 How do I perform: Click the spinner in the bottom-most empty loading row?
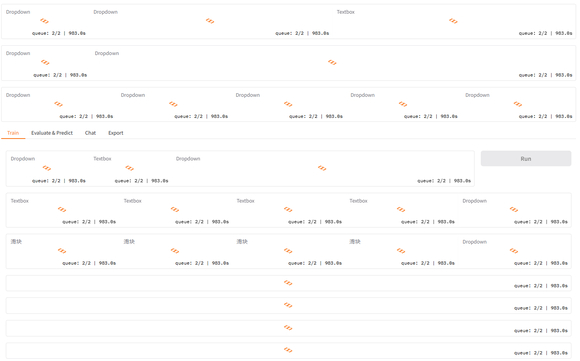tap(288, 350)
